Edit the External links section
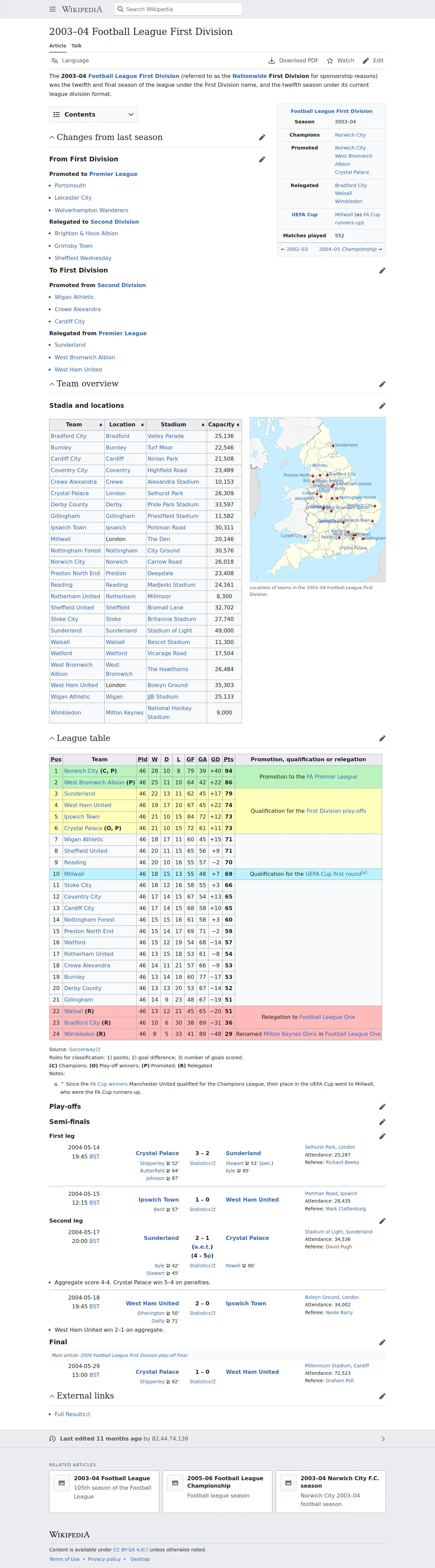435x1568 pixels. (x=382, y=1396)
